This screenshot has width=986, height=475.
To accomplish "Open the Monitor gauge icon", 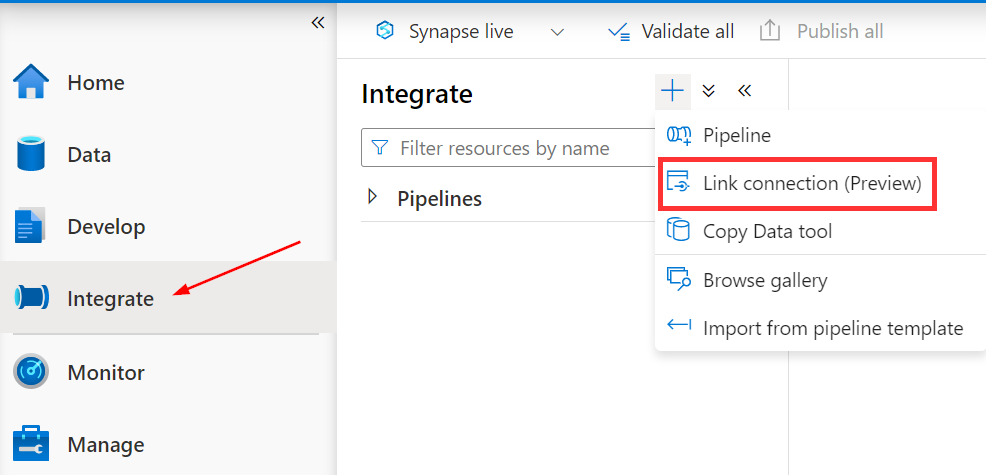I will [31, 372].
